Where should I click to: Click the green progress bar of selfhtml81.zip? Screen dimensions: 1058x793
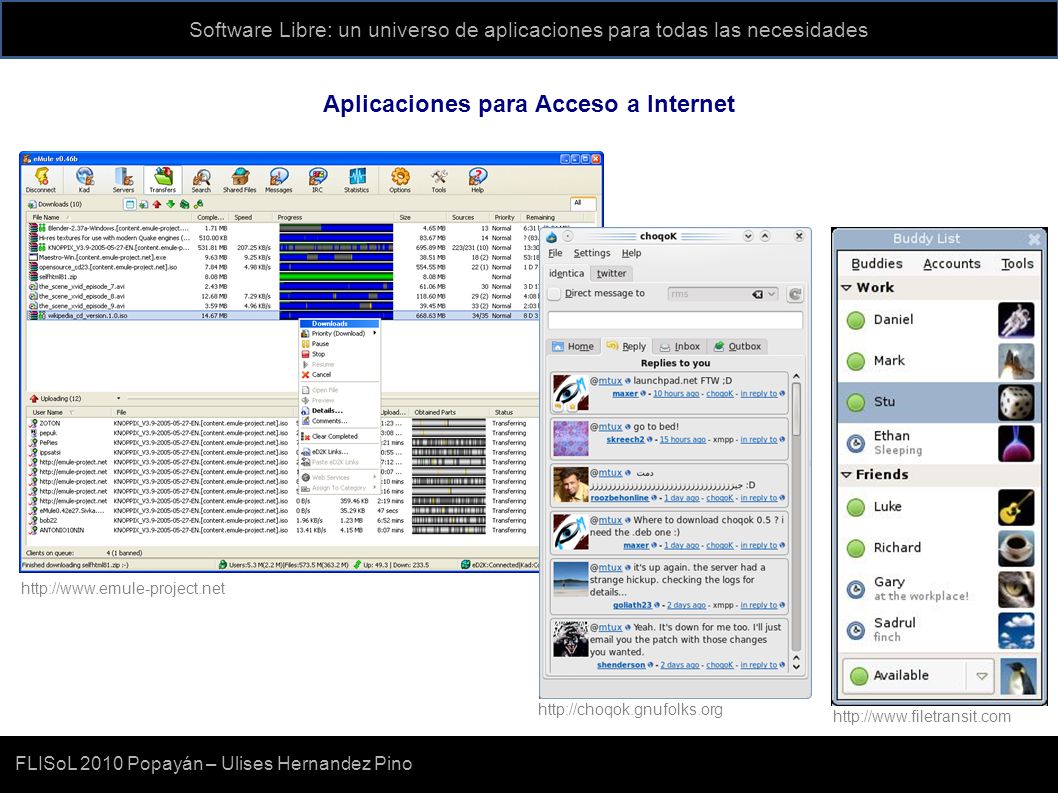coord(336,277)
